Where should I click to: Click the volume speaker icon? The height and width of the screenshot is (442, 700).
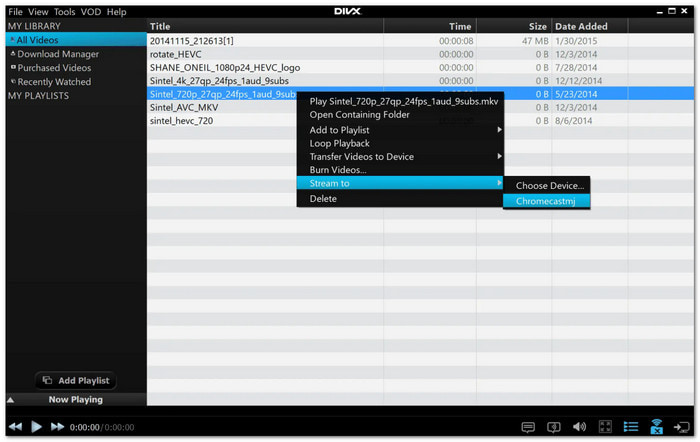(x=579, y=427)
